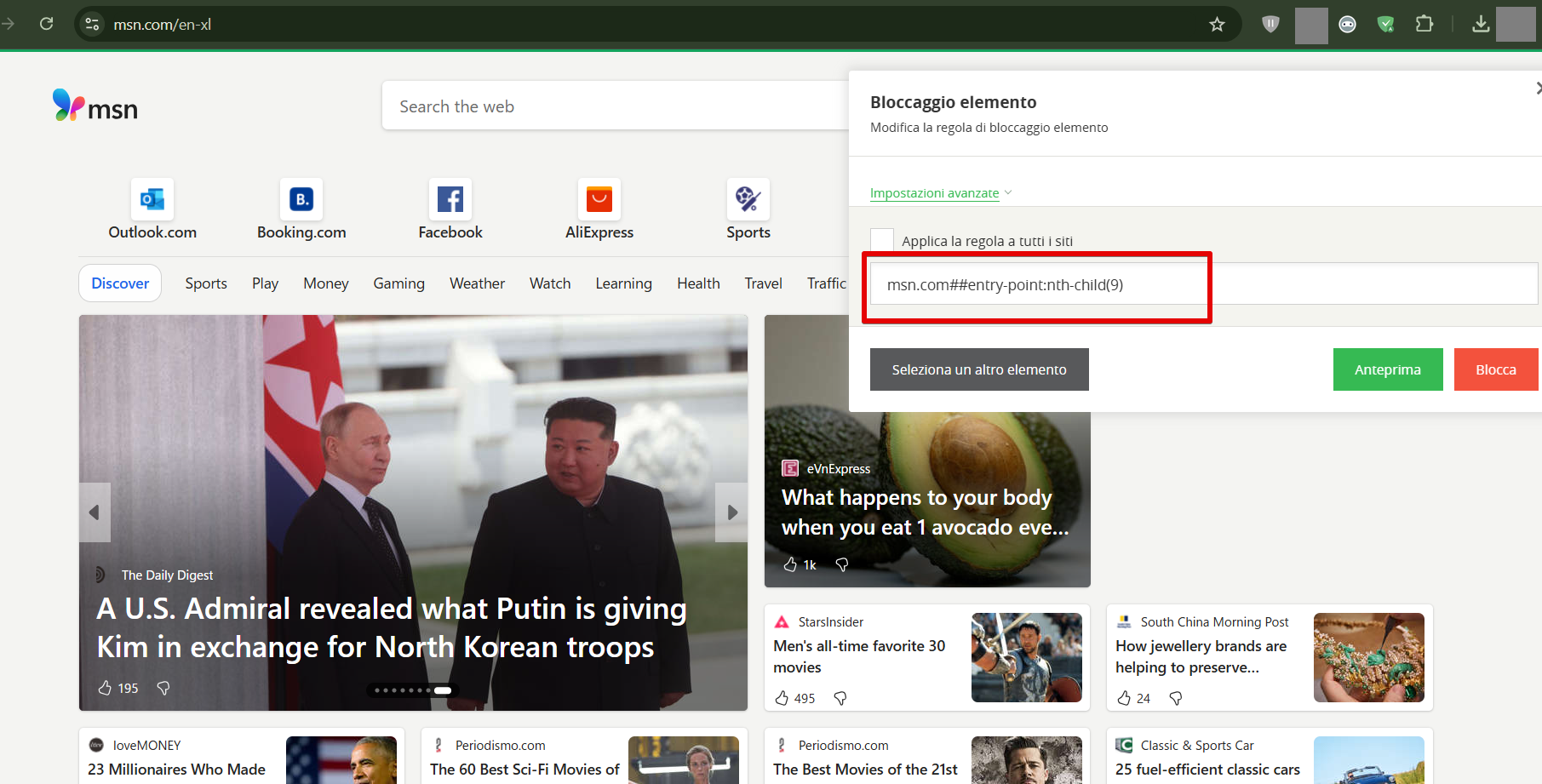
Task: Open the Sports shortcut icon
Action: click(748, 199)
